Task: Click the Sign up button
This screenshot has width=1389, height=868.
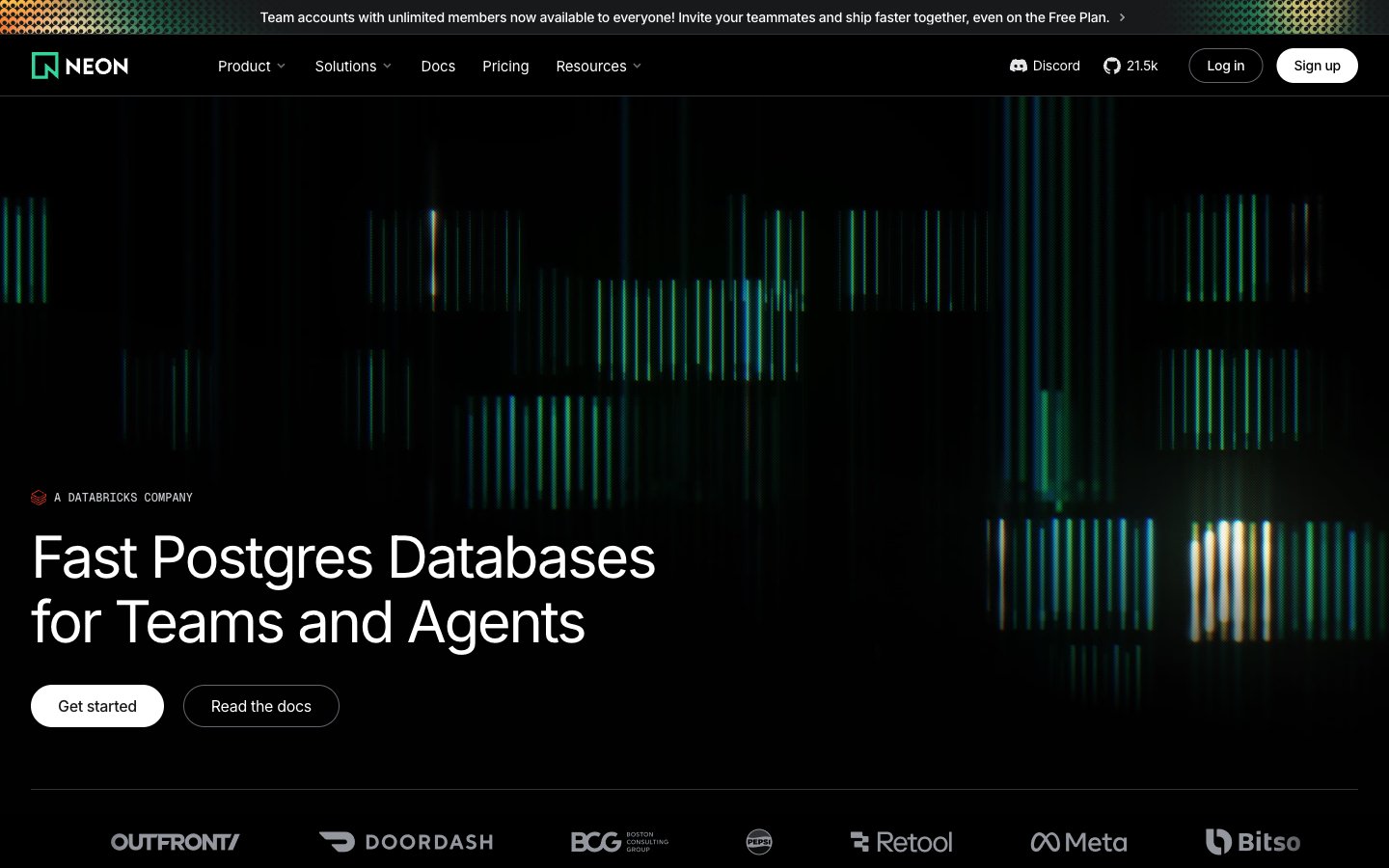Action: click(1317, 66)
